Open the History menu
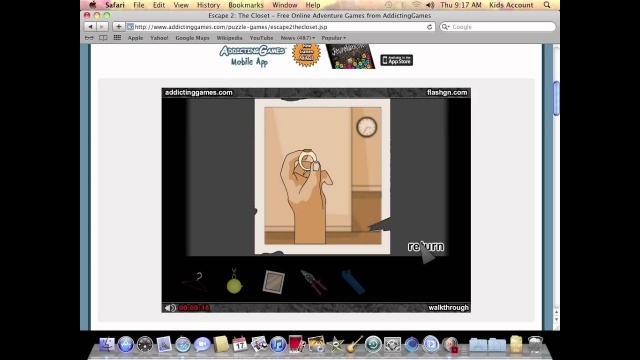 pyautogui.click(x=208, y=5)
